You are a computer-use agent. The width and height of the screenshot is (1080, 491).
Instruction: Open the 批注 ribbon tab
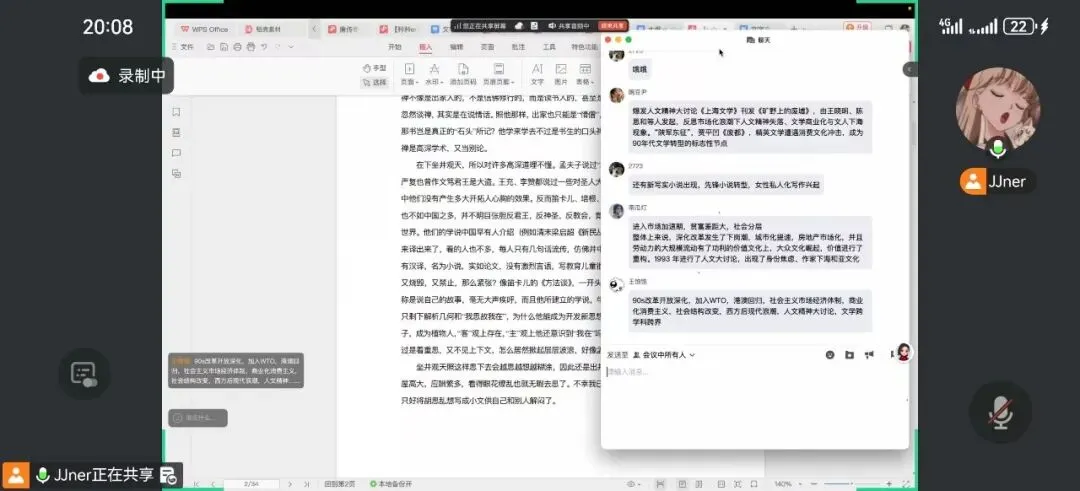(518, 47)
